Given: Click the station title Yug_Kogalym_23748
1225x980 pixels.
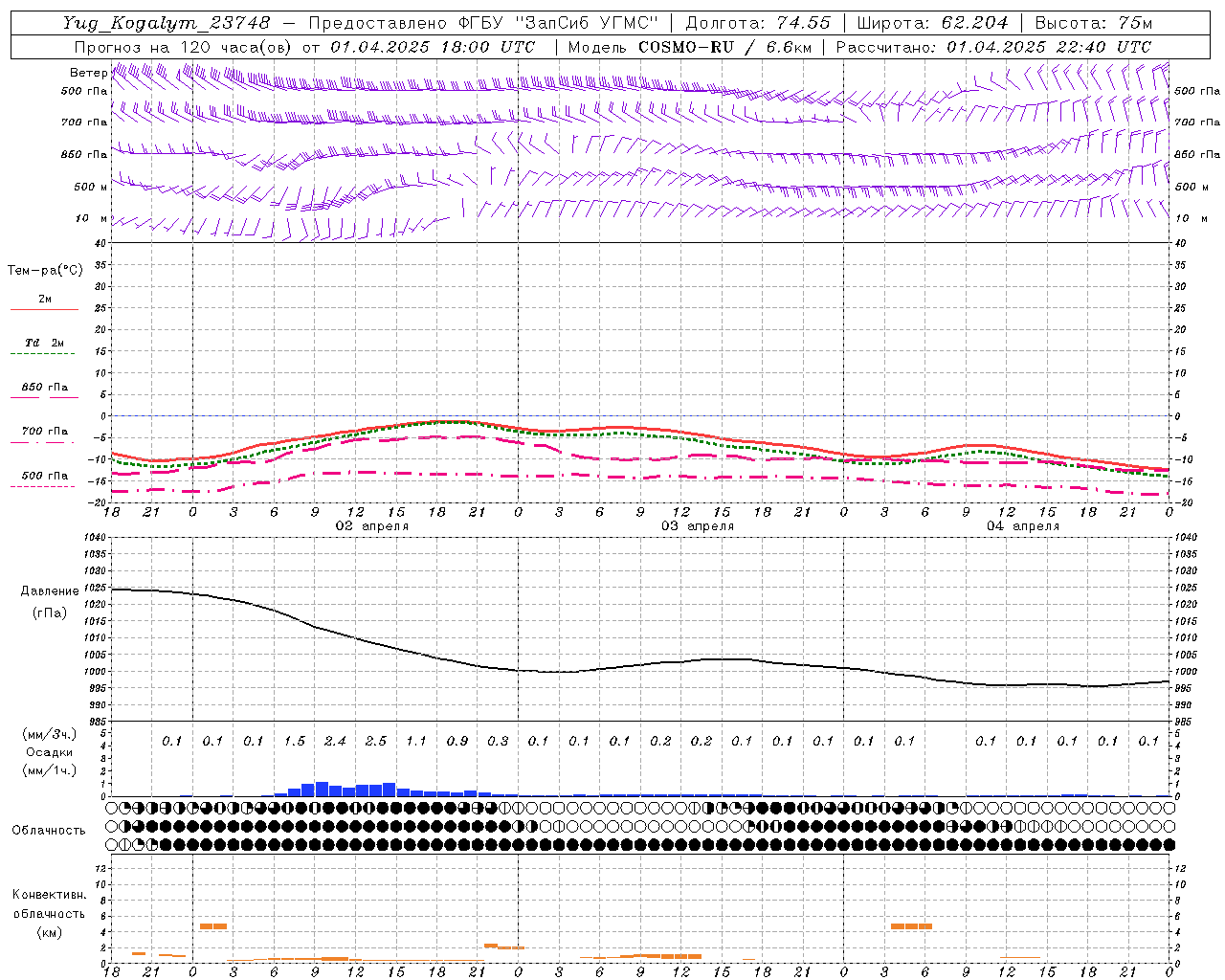Looking at the screenshot, I should [166, 22].
